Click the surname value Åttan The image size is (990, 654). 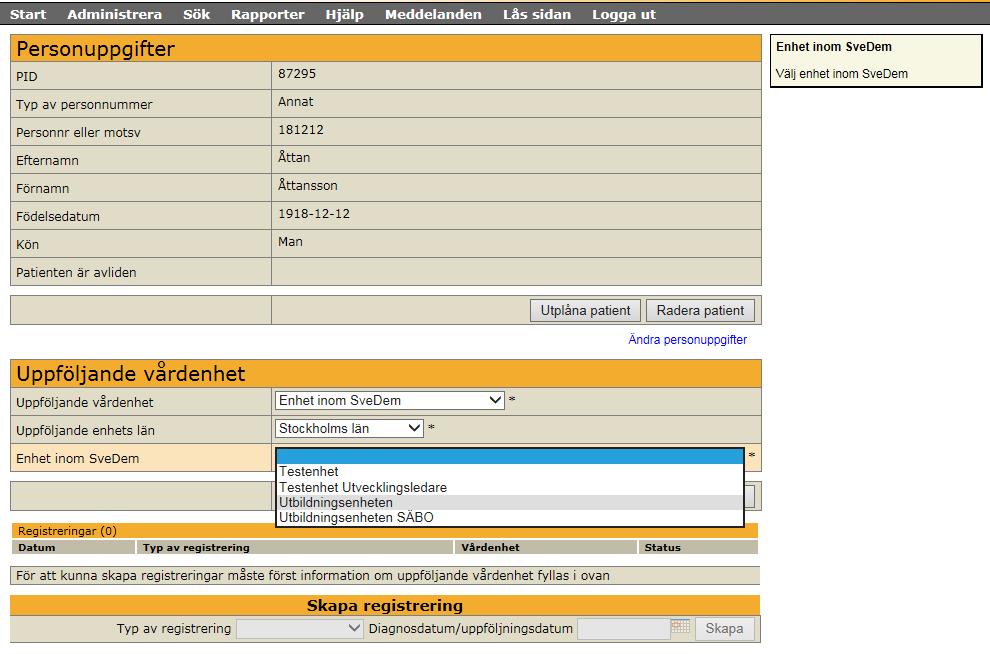pos(294,157)
